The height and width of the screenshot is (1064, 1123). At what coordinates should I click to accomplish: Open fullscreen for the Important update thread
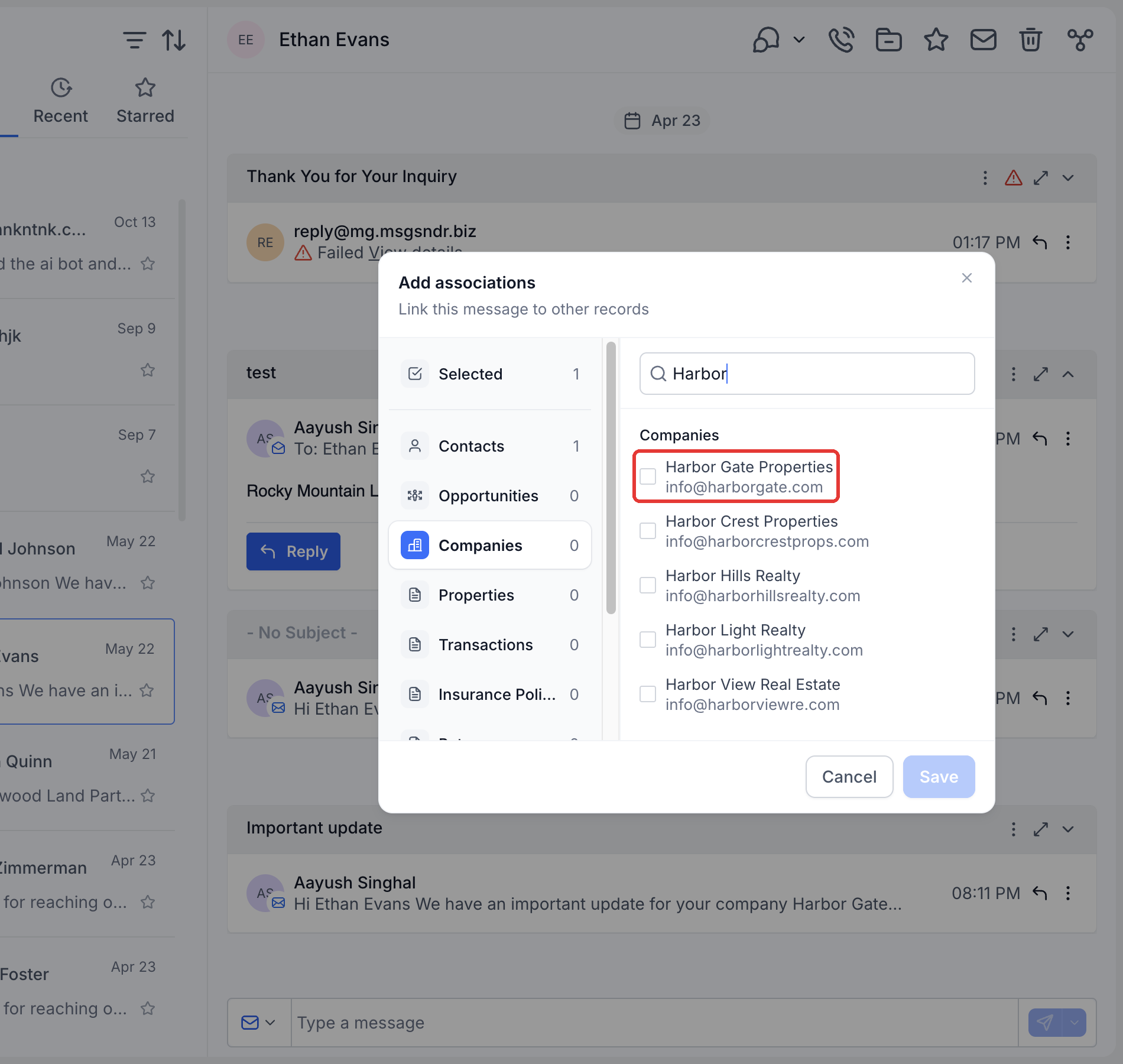pos(1041,829)
